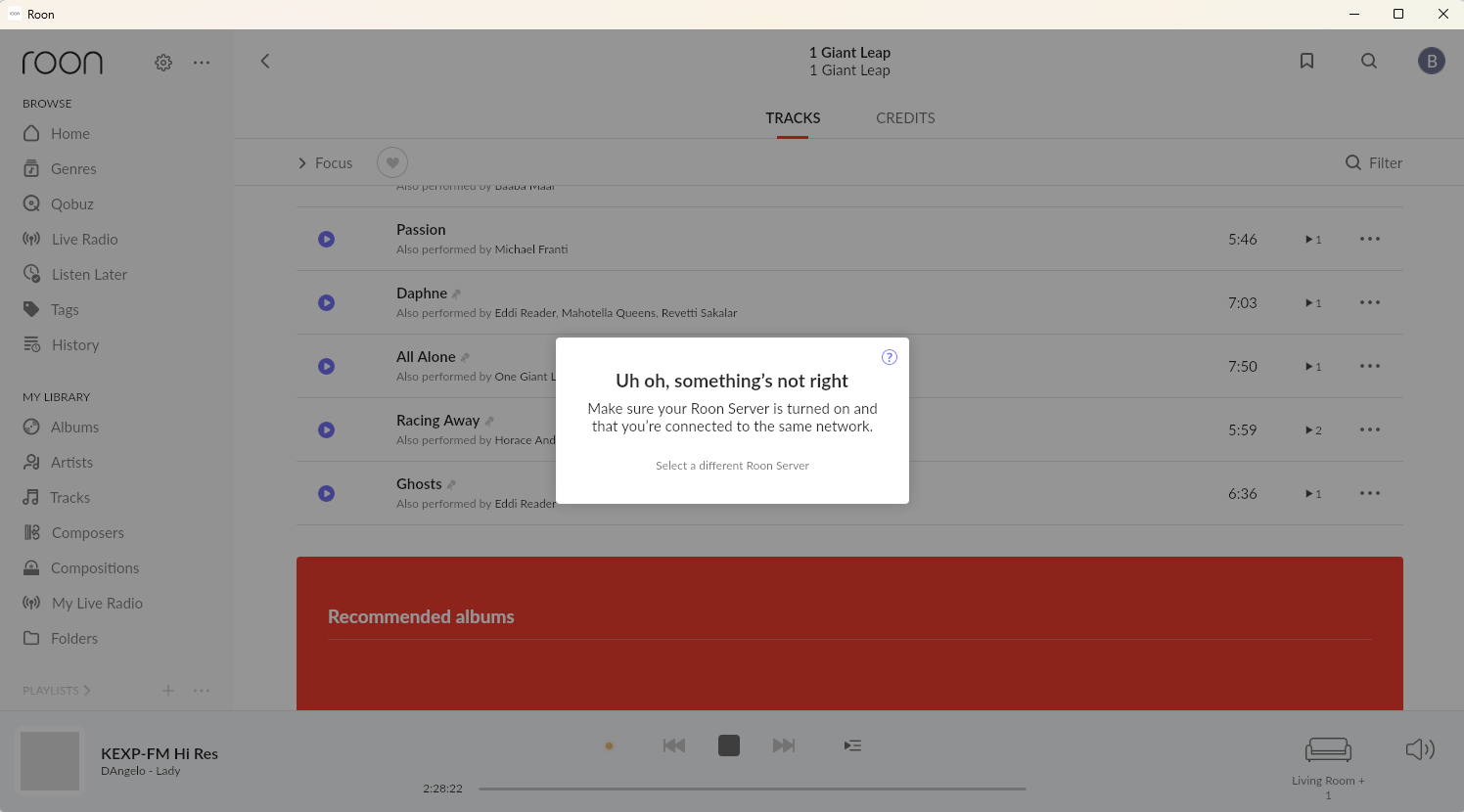The width and height of the screenshot is (1464, 812).
Task: Bookmark this album view
Action: (1306, 61)
